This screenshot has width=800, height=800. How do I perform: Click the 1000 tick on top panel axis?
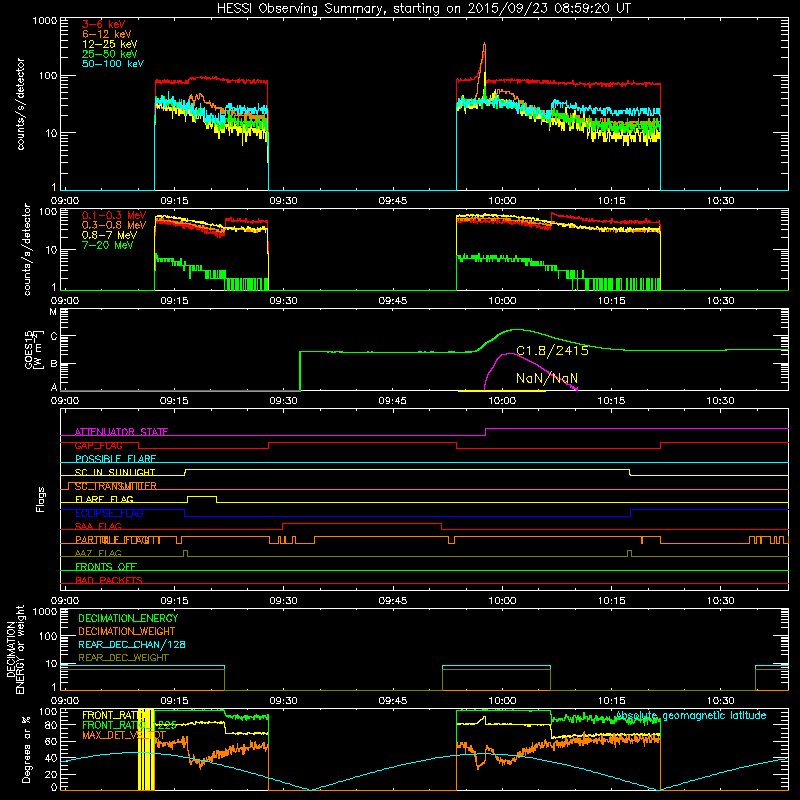pos(45,21)
